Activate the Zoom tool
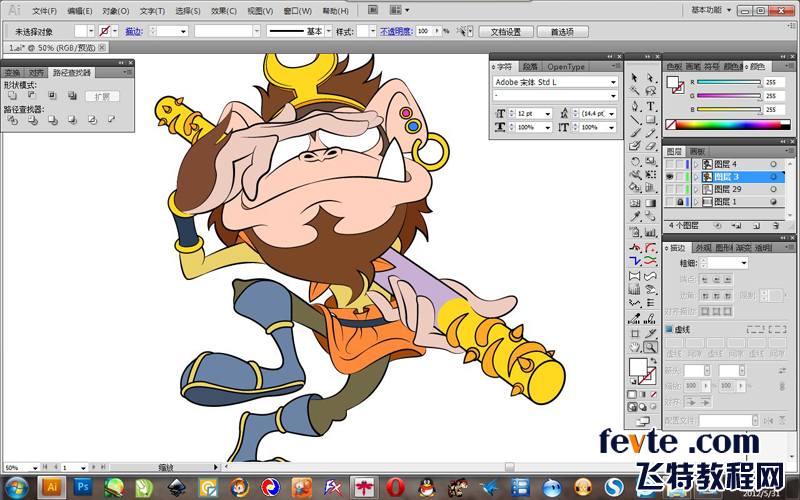 [650, 347]
